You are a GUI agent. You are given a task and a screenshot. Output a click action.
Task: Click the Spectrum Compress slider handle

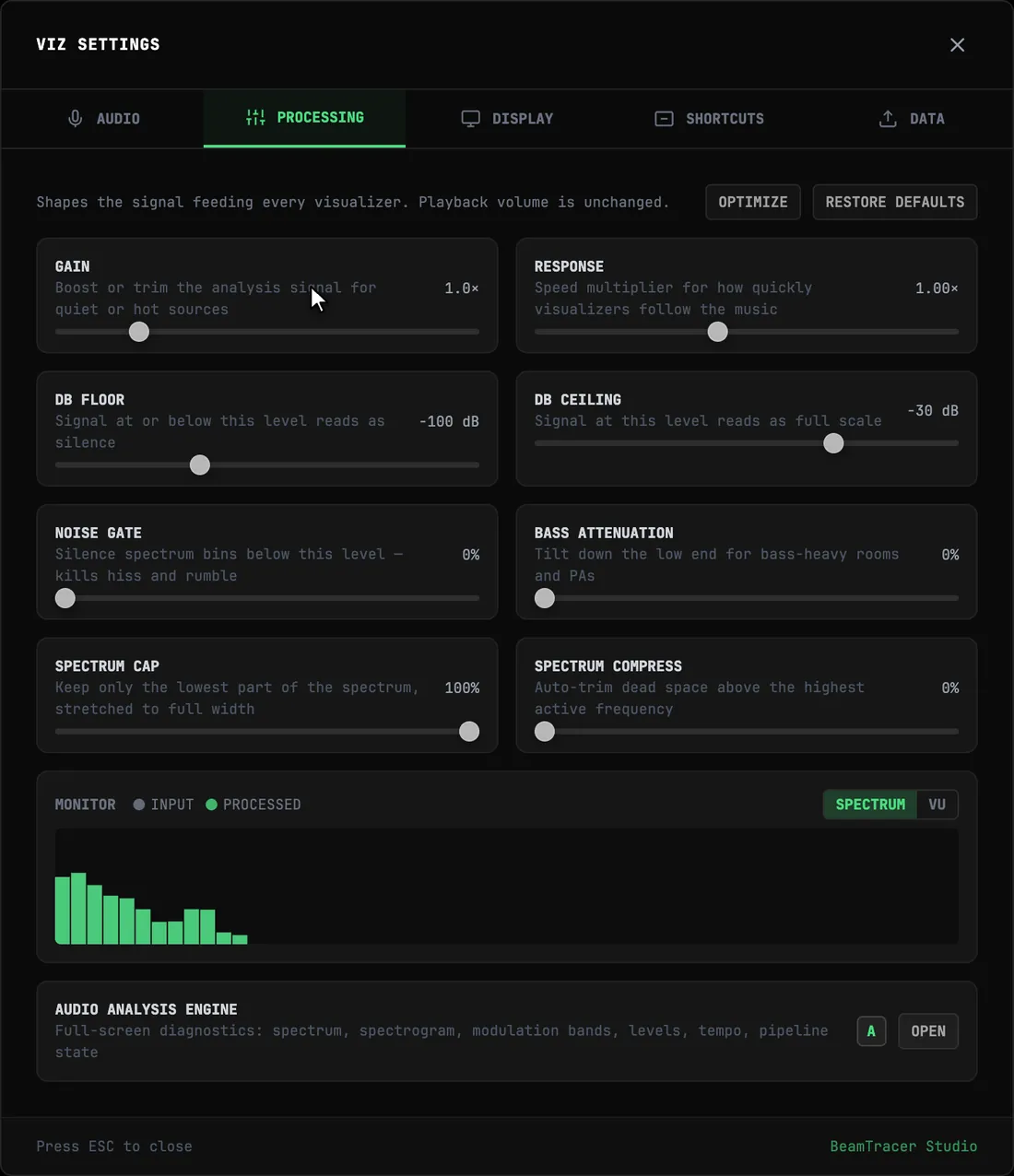click(545, 732)
